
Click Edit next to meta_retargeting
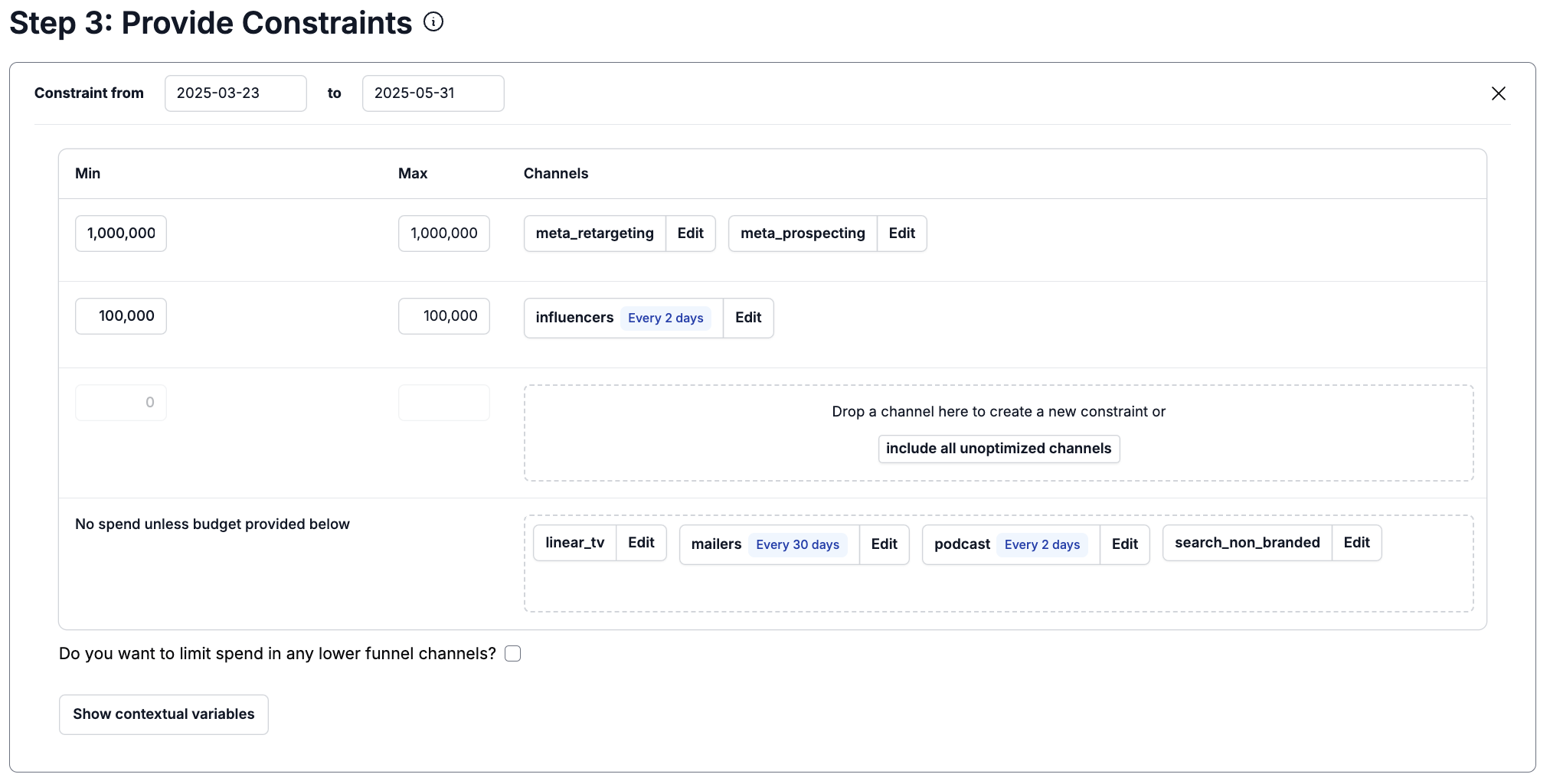point(690,234)
